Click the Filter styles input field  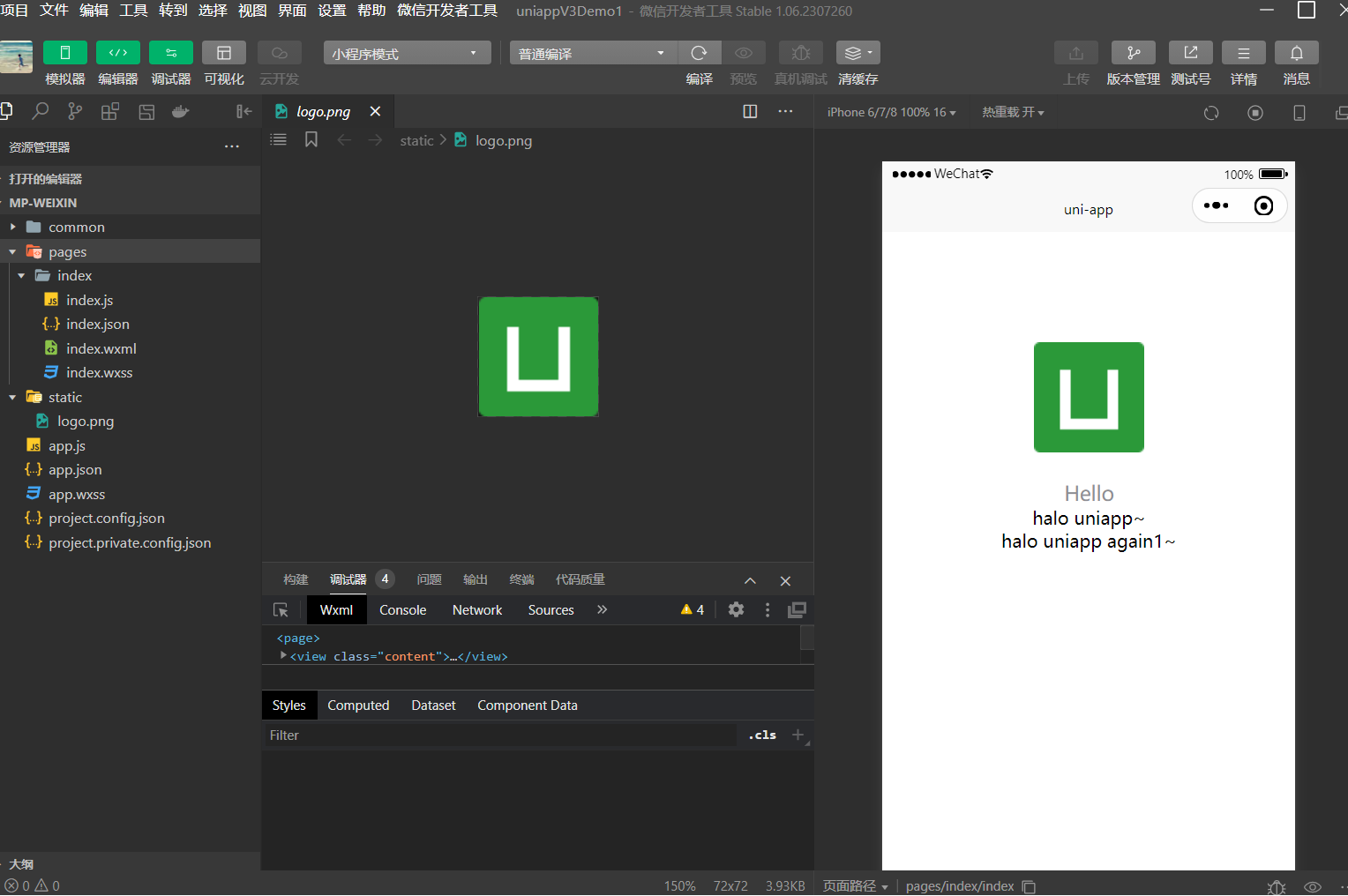pos(501,735)
